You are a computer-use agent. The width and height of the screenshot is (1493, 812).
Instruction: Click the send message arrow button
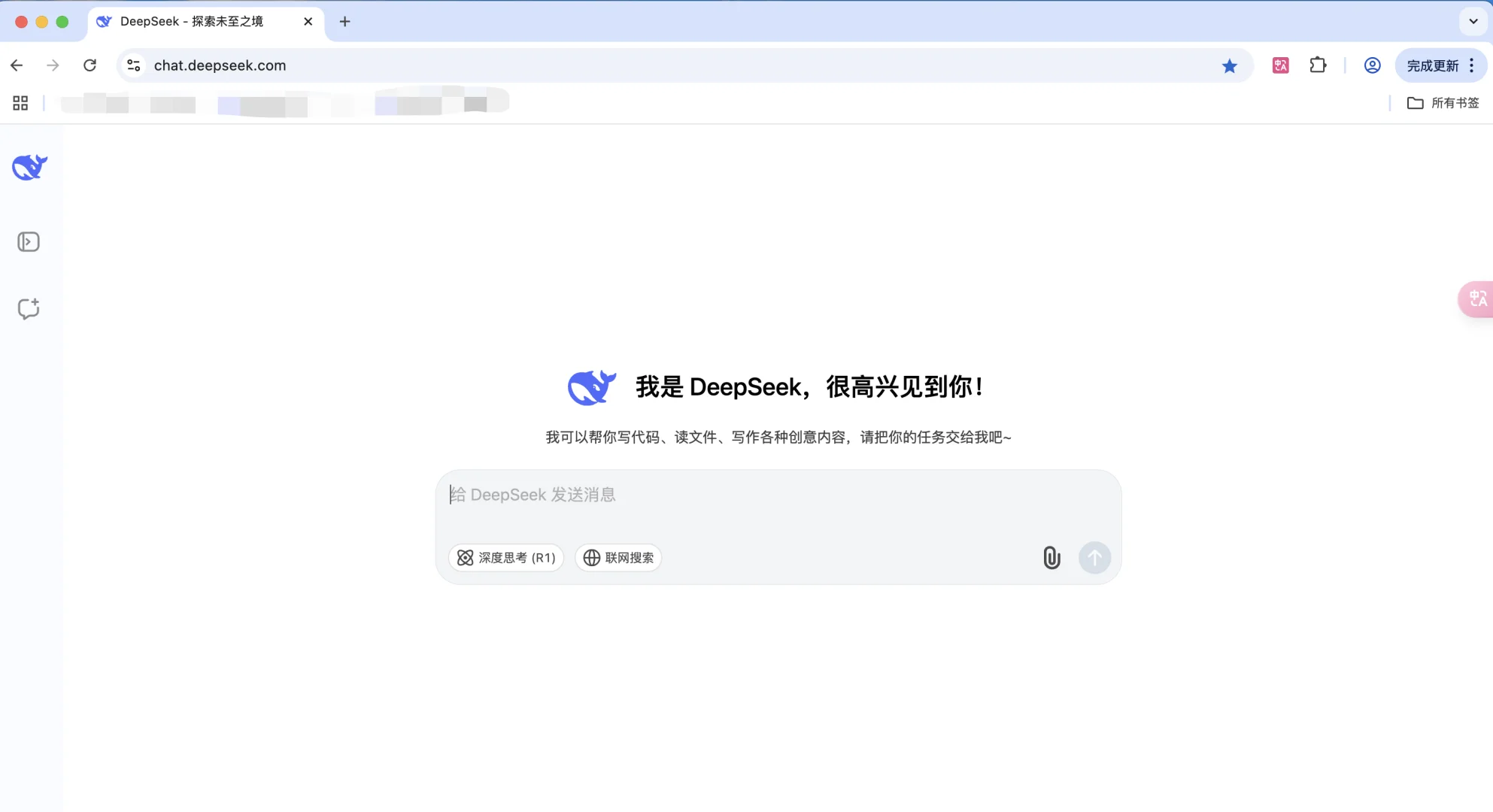[1094, 558]
